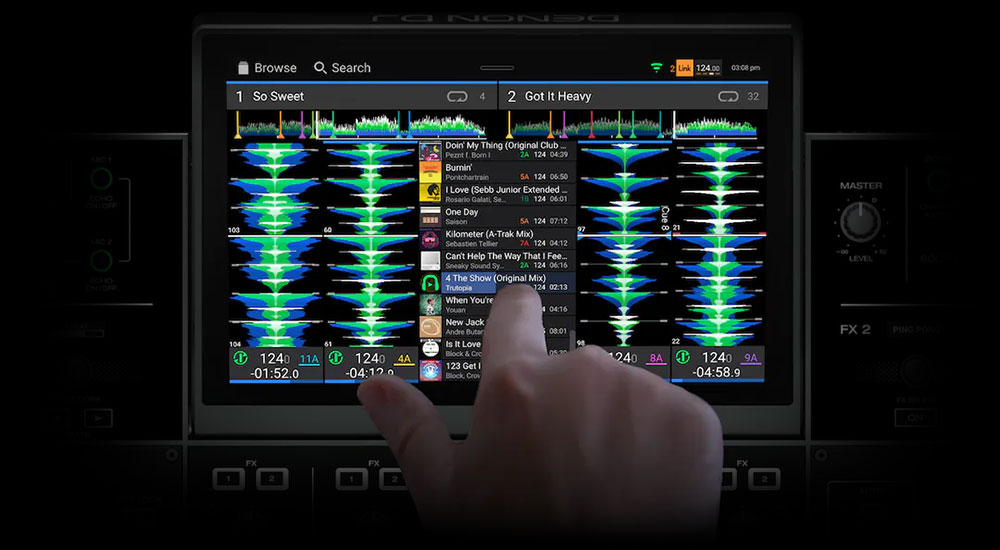Screen dimensions: 1000x550
Task: Toggle deck 2 loop icon
Action: coord(728,97)
